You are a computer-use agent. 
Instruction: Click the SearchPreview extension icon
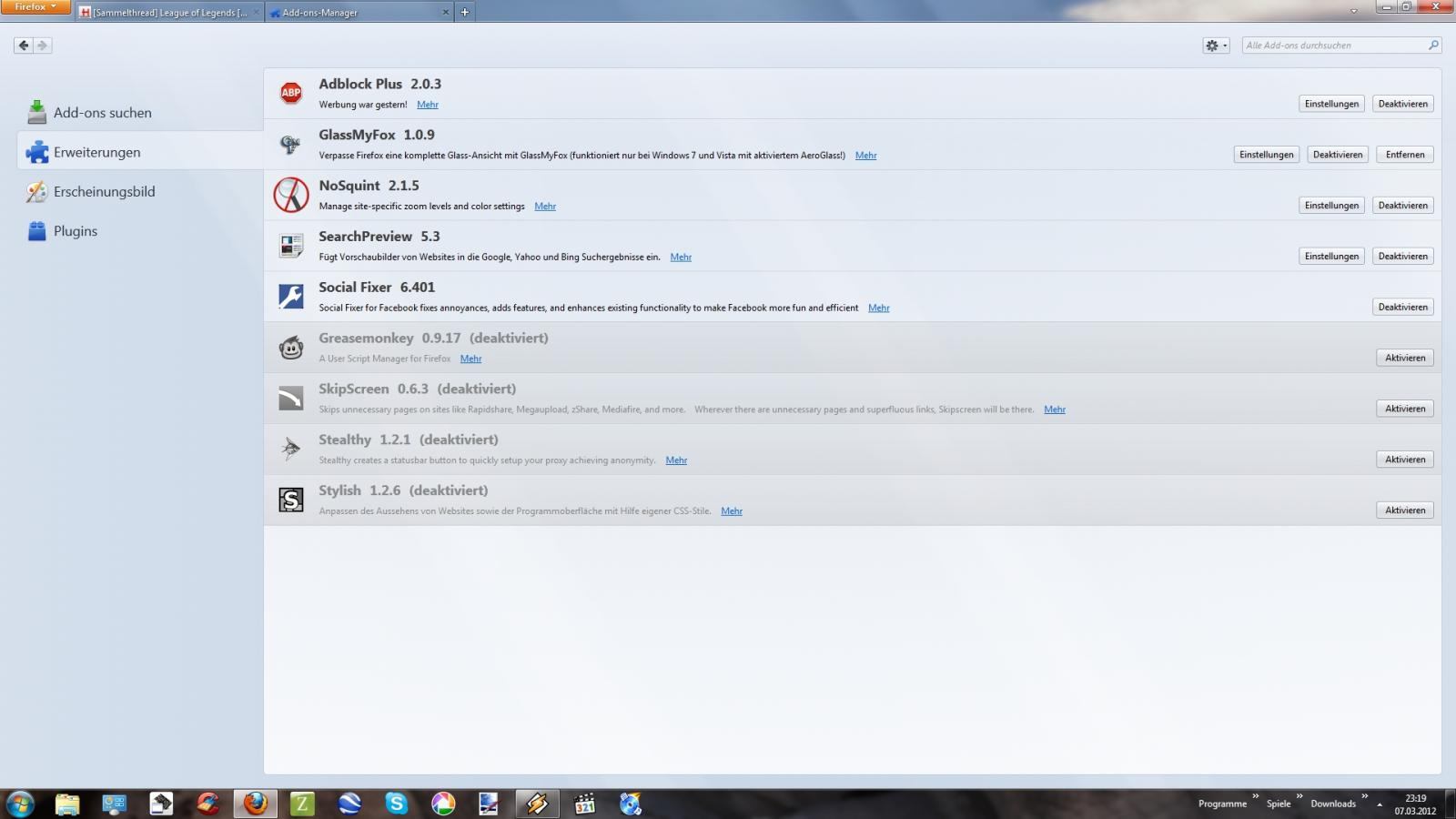pos(291,246)
